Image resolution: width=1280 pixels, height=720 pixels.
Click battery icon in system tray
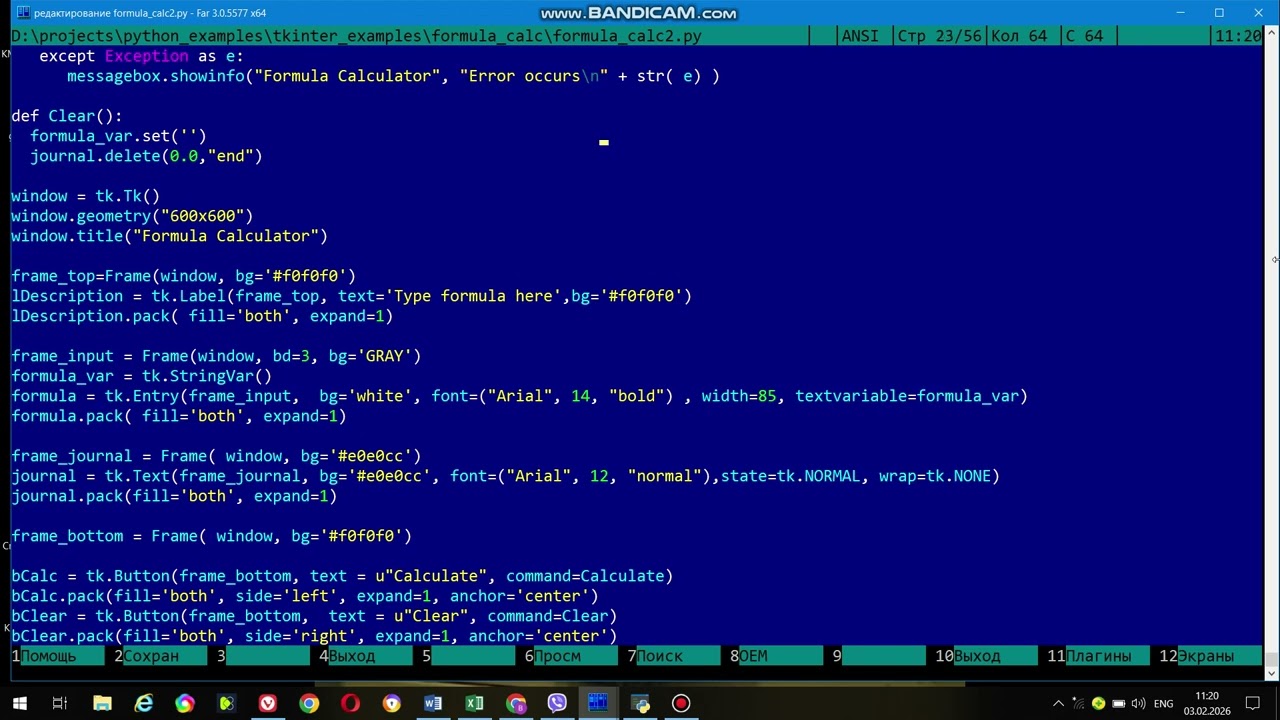[1119, 703]
